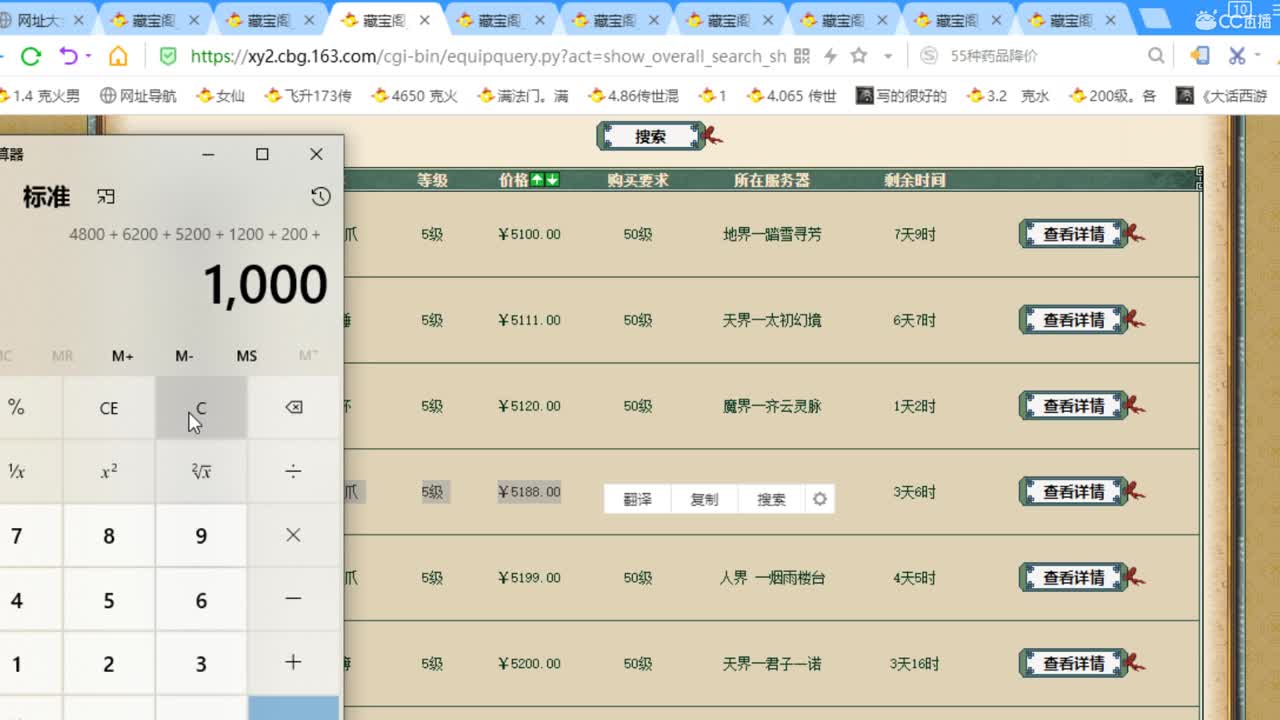Screen dimensions: 1280x720
Task: Click calculator digit 3
Action: click(201, 664)
